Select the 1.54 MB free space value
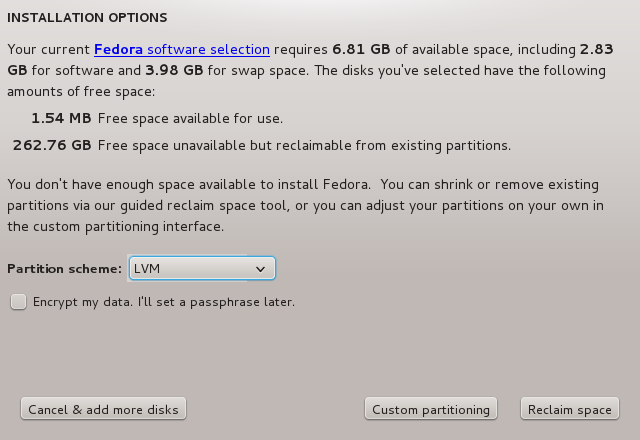This screenshot has height=440, width=640. tap(62, 118)
